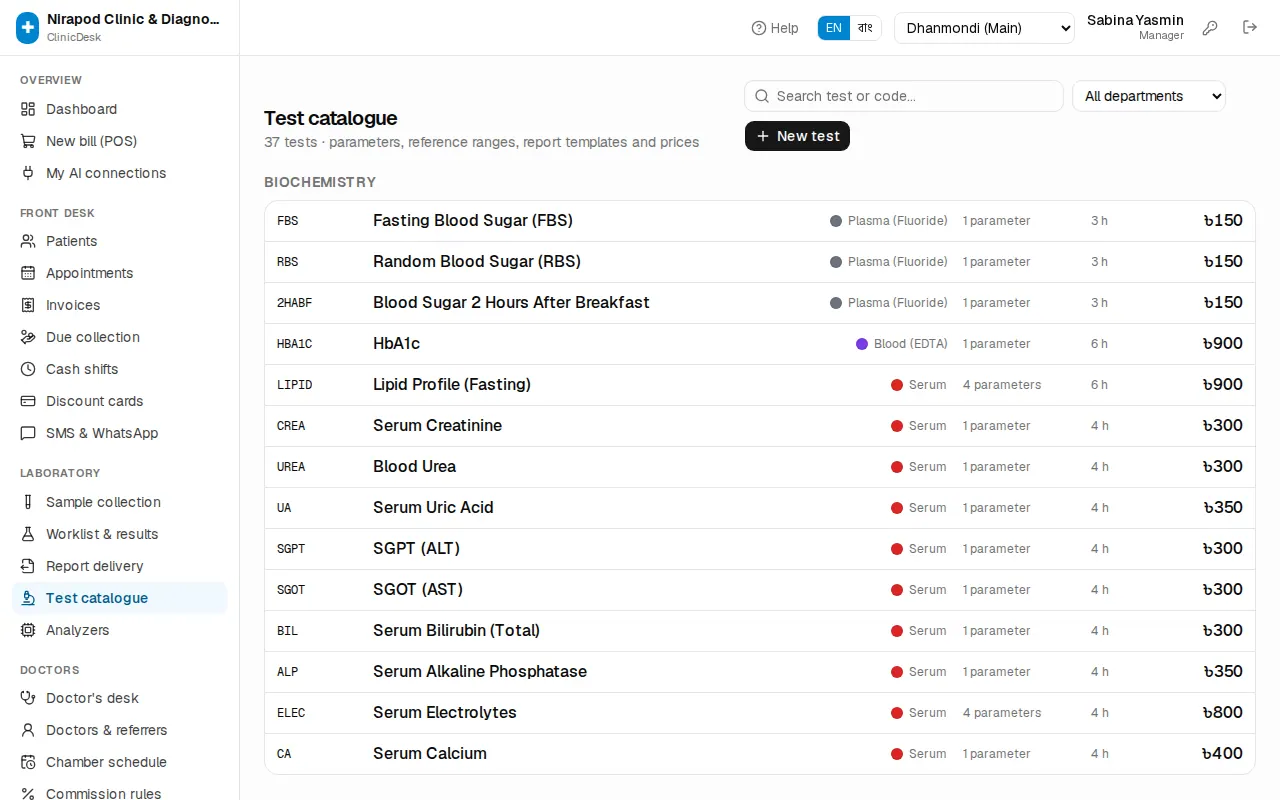The height and width of the screenshot is (800, 1280).
Task: Open Discount cards page
Action: click(120, 401)
